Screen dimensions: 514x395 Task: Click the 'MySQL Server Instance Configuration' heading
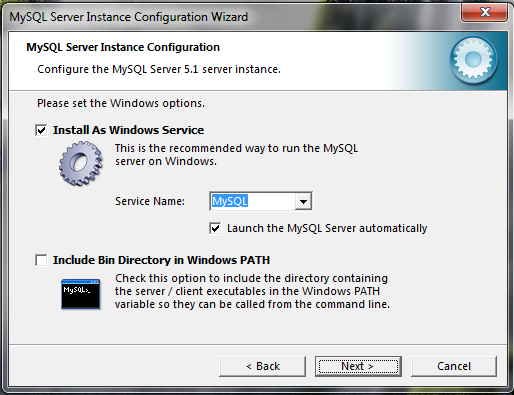pos(123,47)
